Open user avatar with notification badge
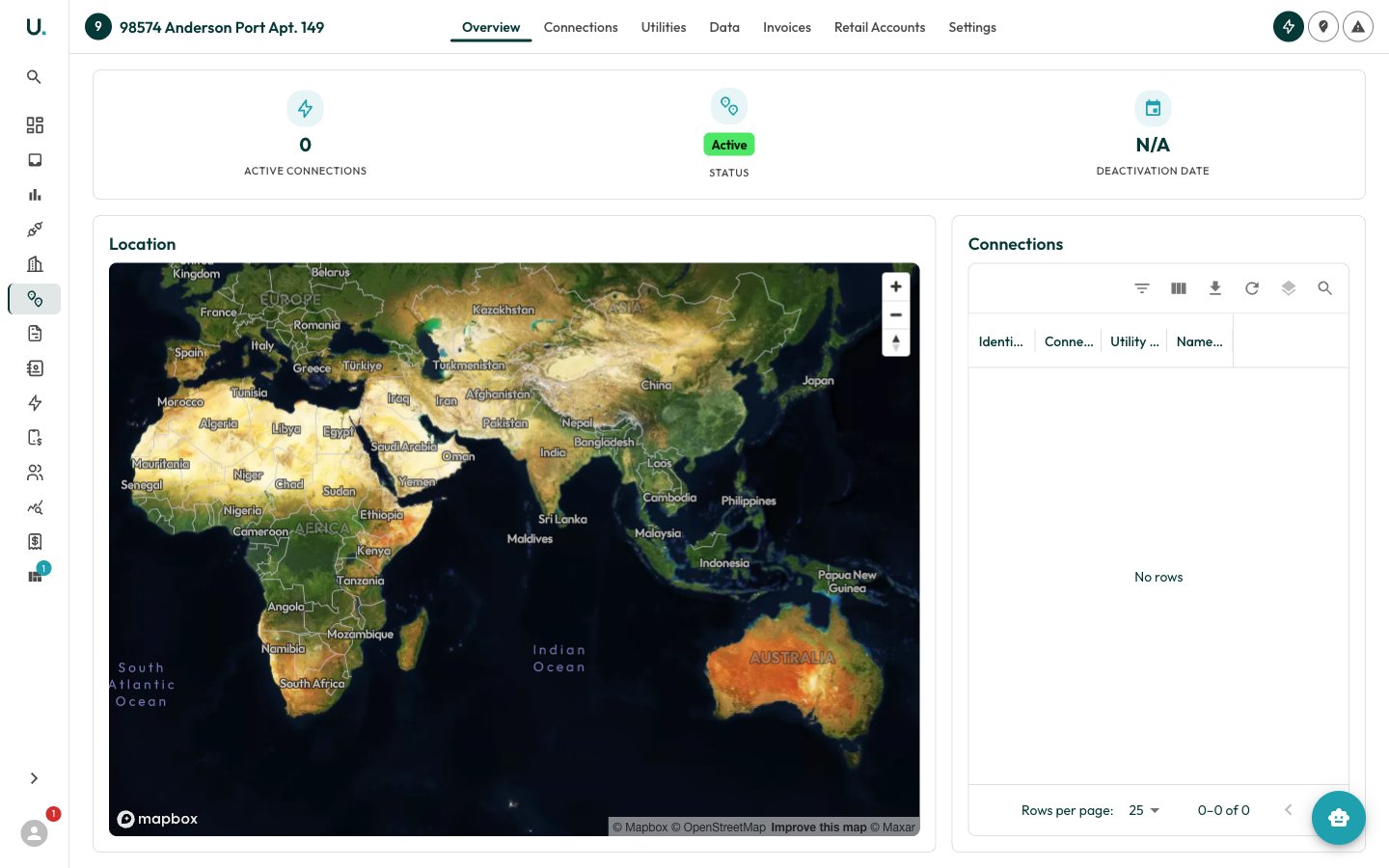This screenshot has width=1389, height=868. 35,832
